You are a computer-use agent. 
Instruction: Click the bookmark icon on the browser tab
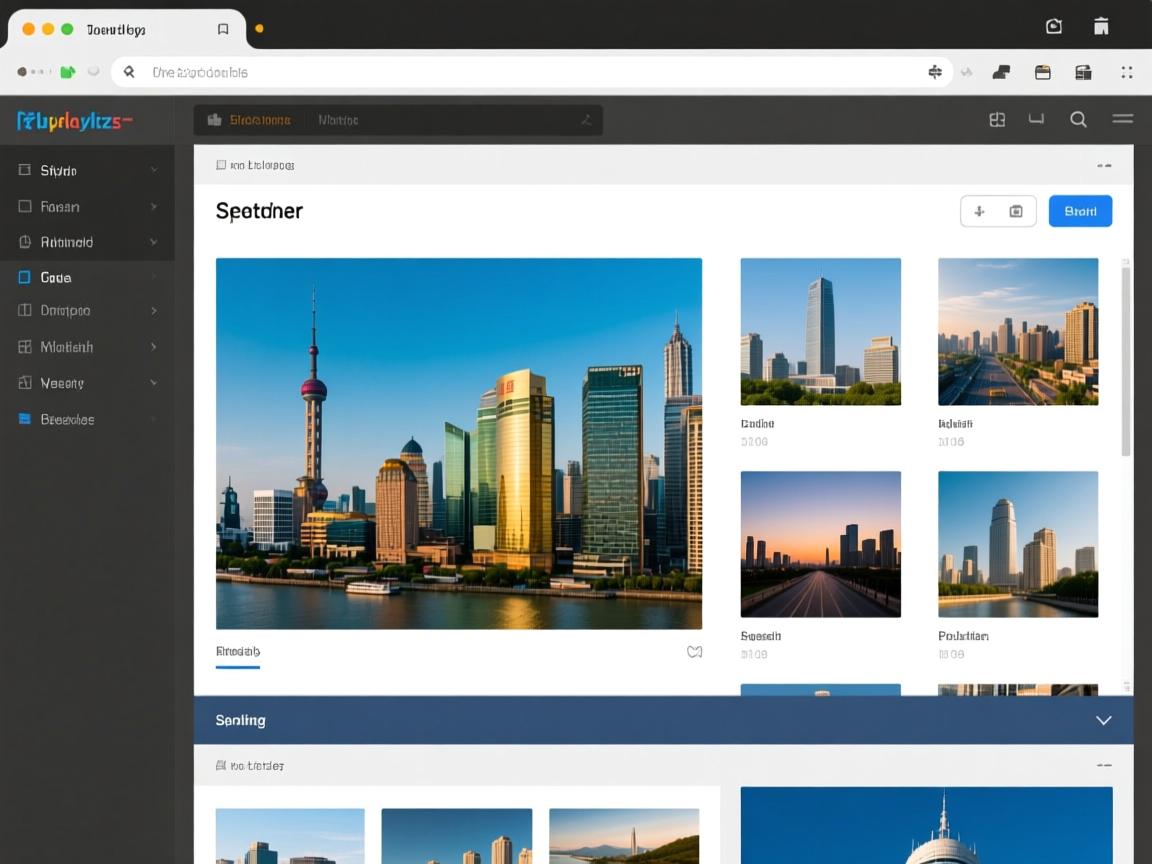[x=223, y=29]
